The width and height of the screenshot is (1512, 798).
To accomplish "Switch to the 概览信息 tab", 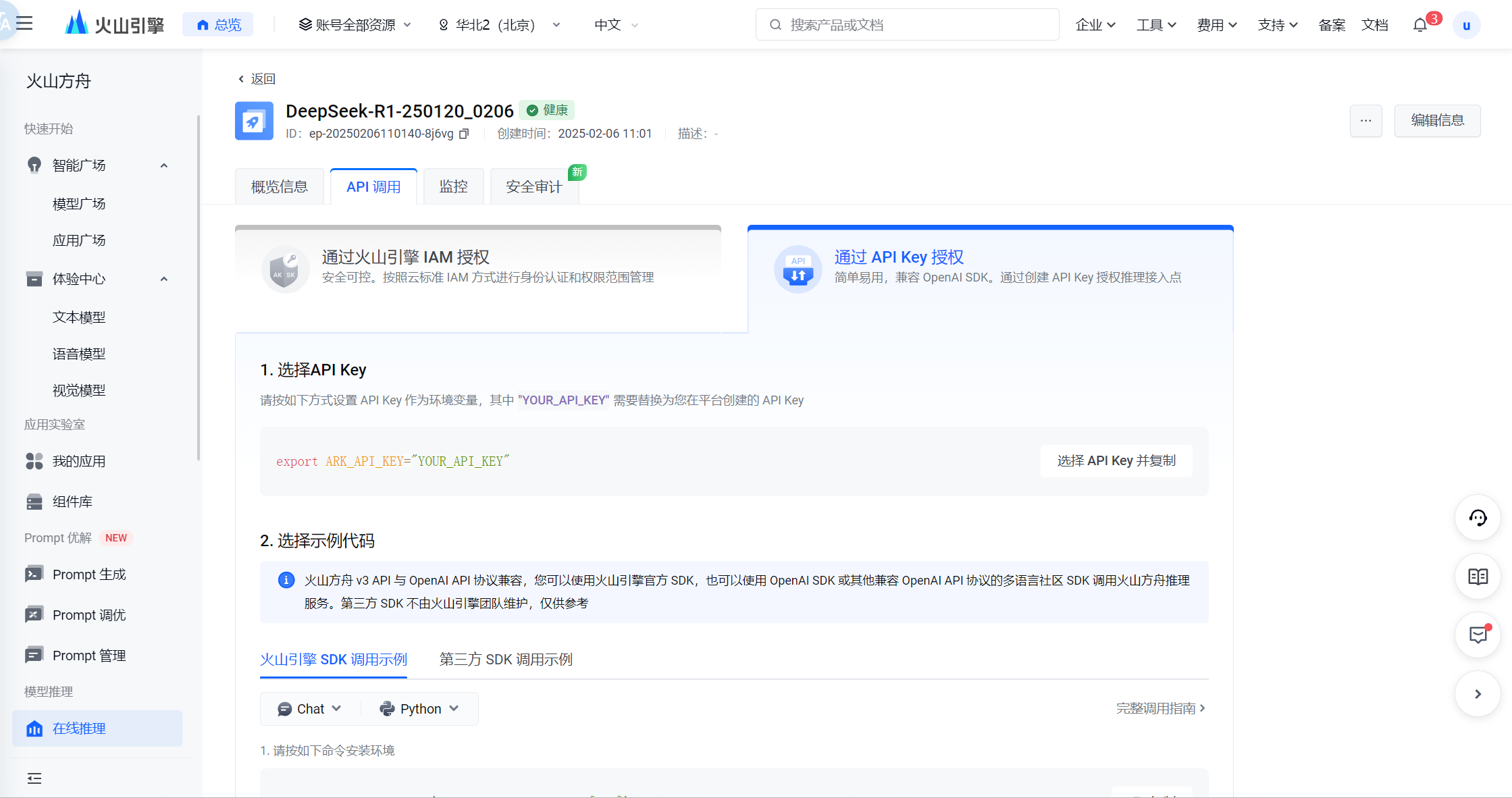I will pos(280,187).
